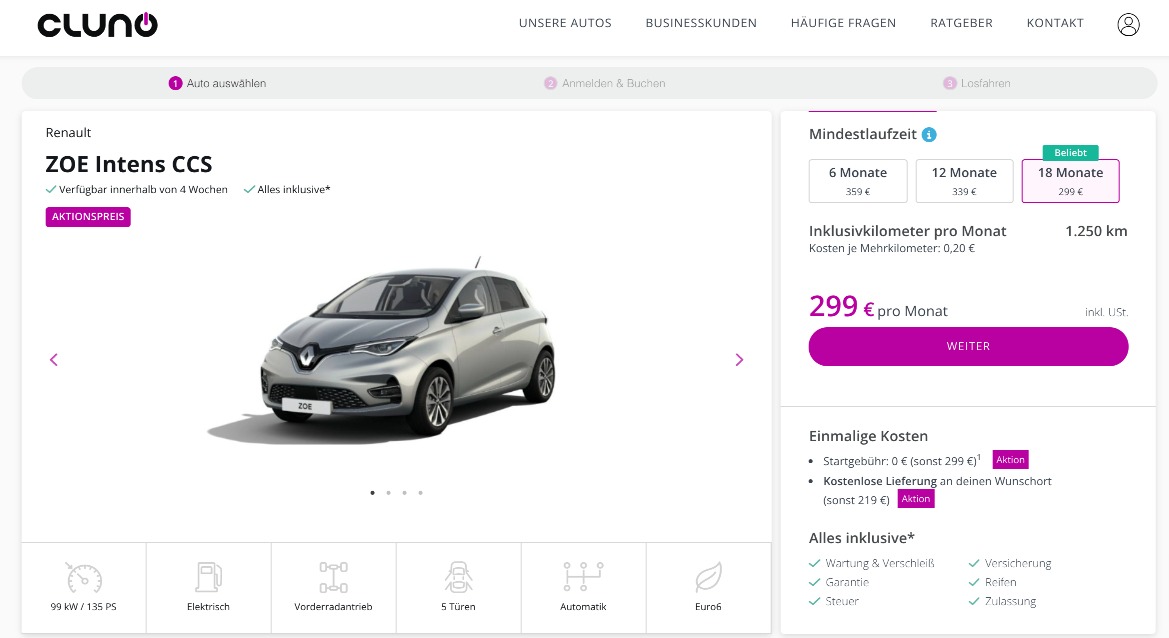Select the 6 Monate duration option
The image size is (1169, 638).
[x=858, y=181]
